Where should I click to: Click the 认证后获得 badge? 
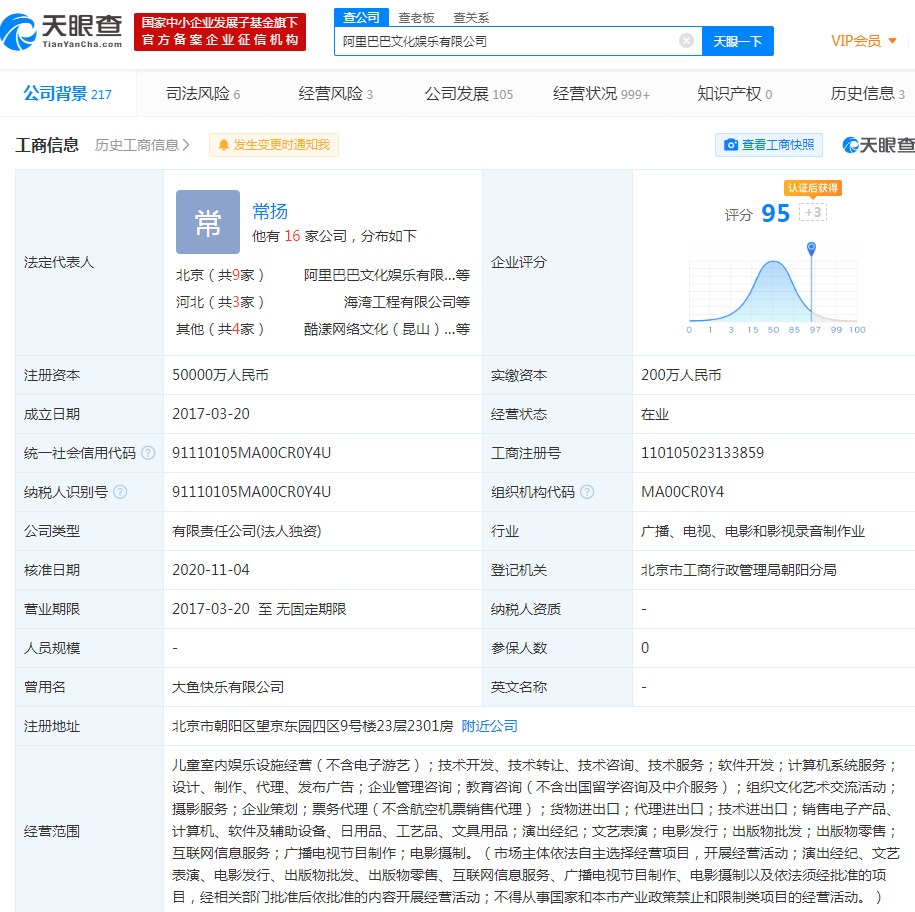click(x=813, y=188)
